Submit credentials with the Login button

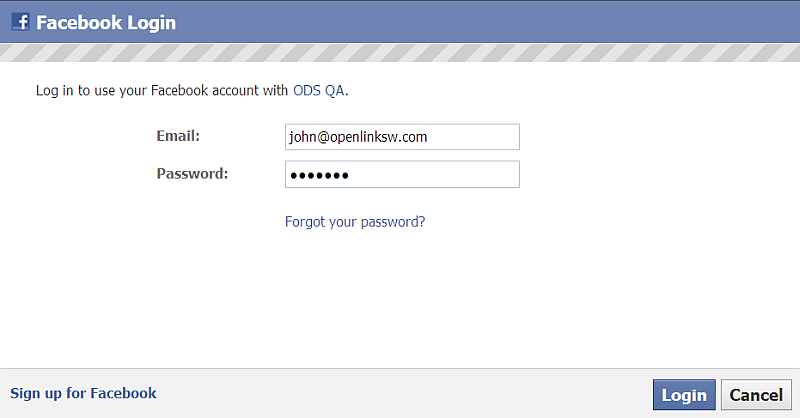coord(684,395)
